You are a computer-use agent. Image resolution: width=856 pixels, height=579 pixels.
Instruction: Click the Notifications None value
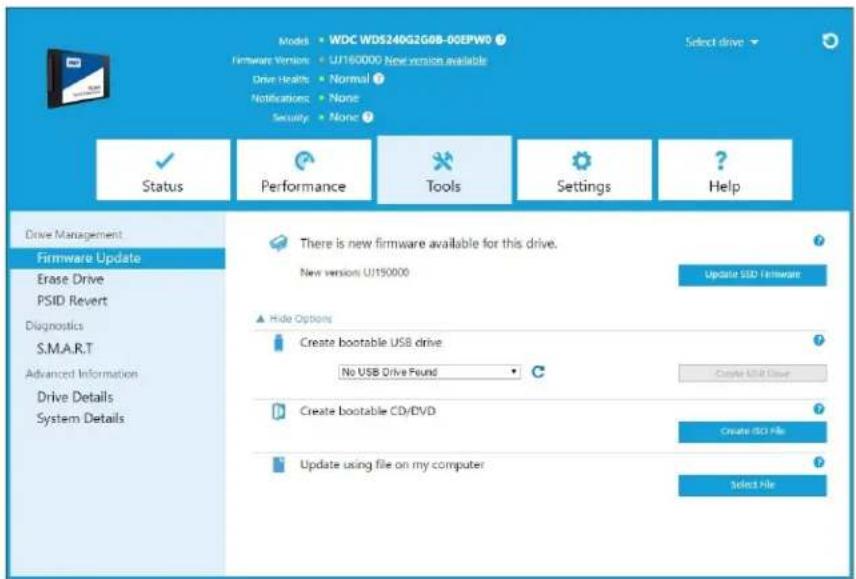(x=344, y=98)
